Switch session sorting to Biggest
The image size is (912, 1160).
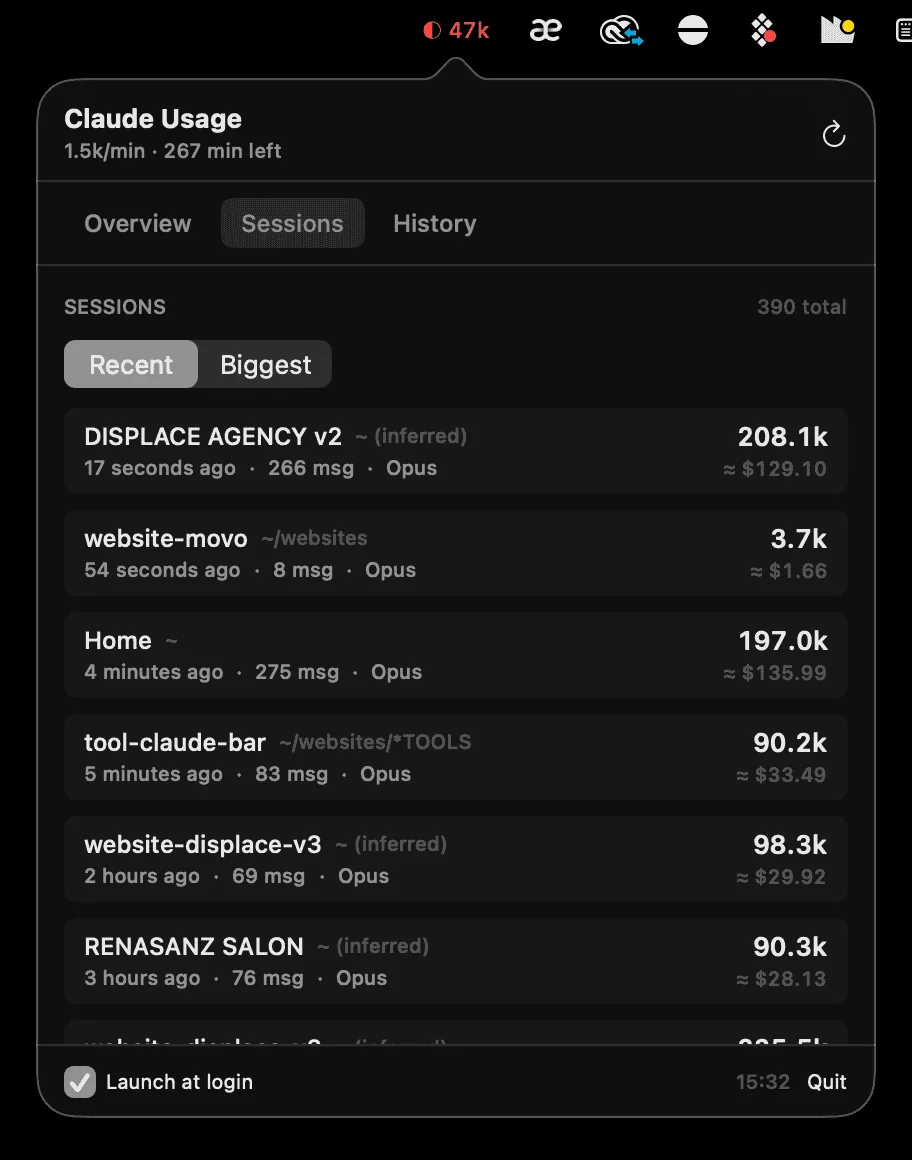coord(264,364)
